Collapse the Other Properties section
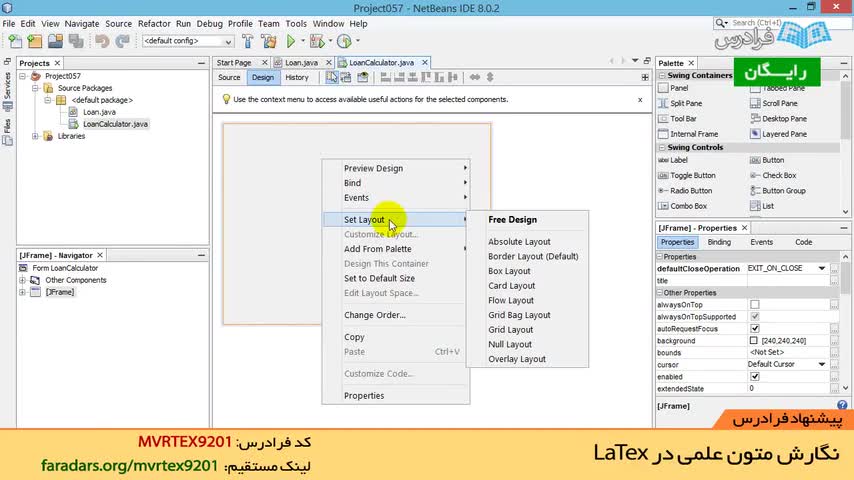Screen dimensions: 854x480 point(660,293)
